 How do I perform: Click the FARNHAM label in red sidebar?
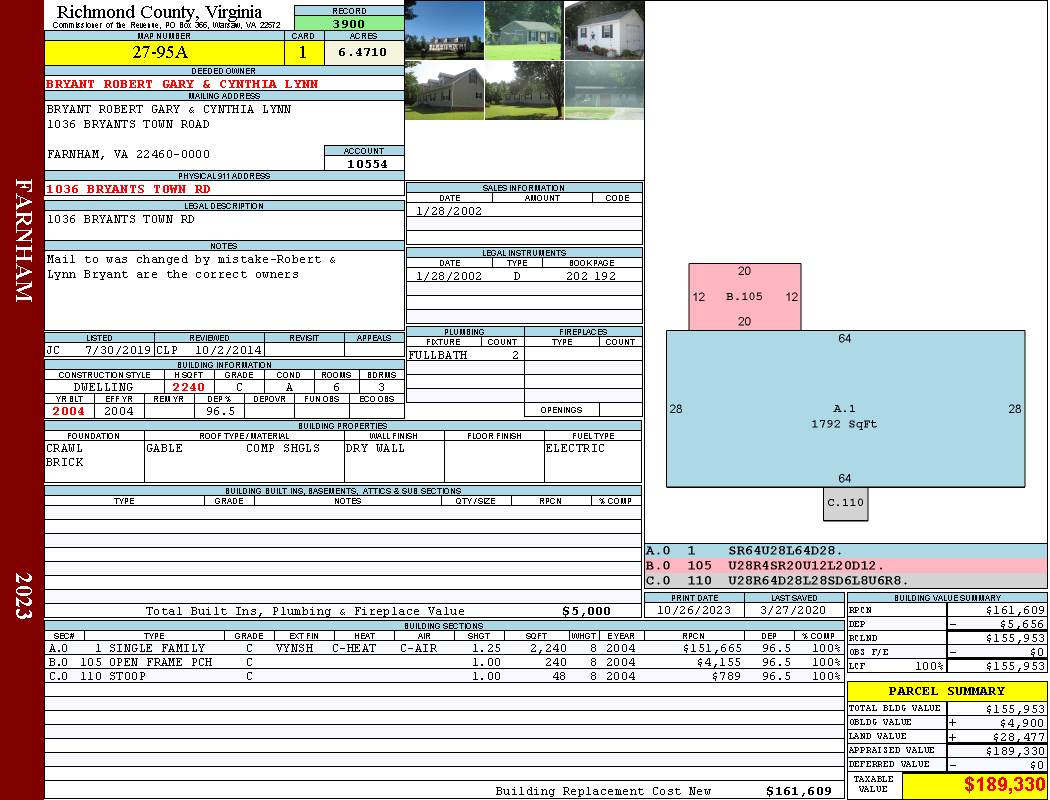24,240
